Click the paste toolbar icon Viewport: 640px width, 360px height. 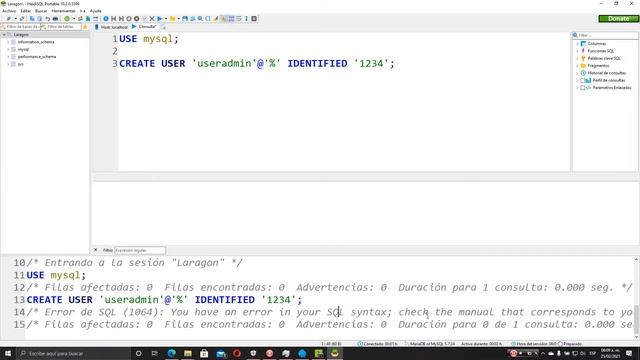point(40,19)
